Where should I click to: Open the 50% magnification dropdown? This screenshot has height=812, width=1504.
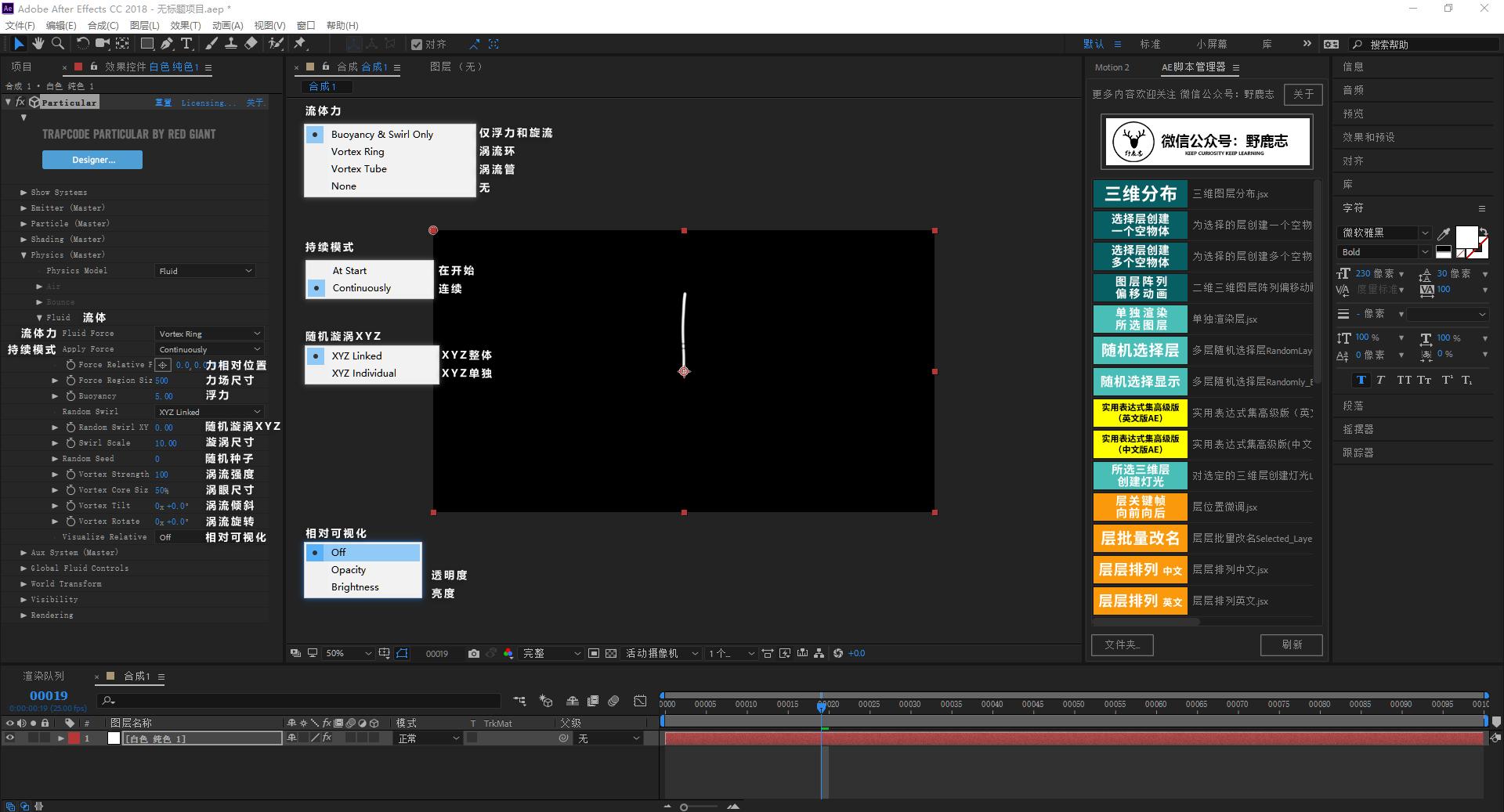[349, 653]
